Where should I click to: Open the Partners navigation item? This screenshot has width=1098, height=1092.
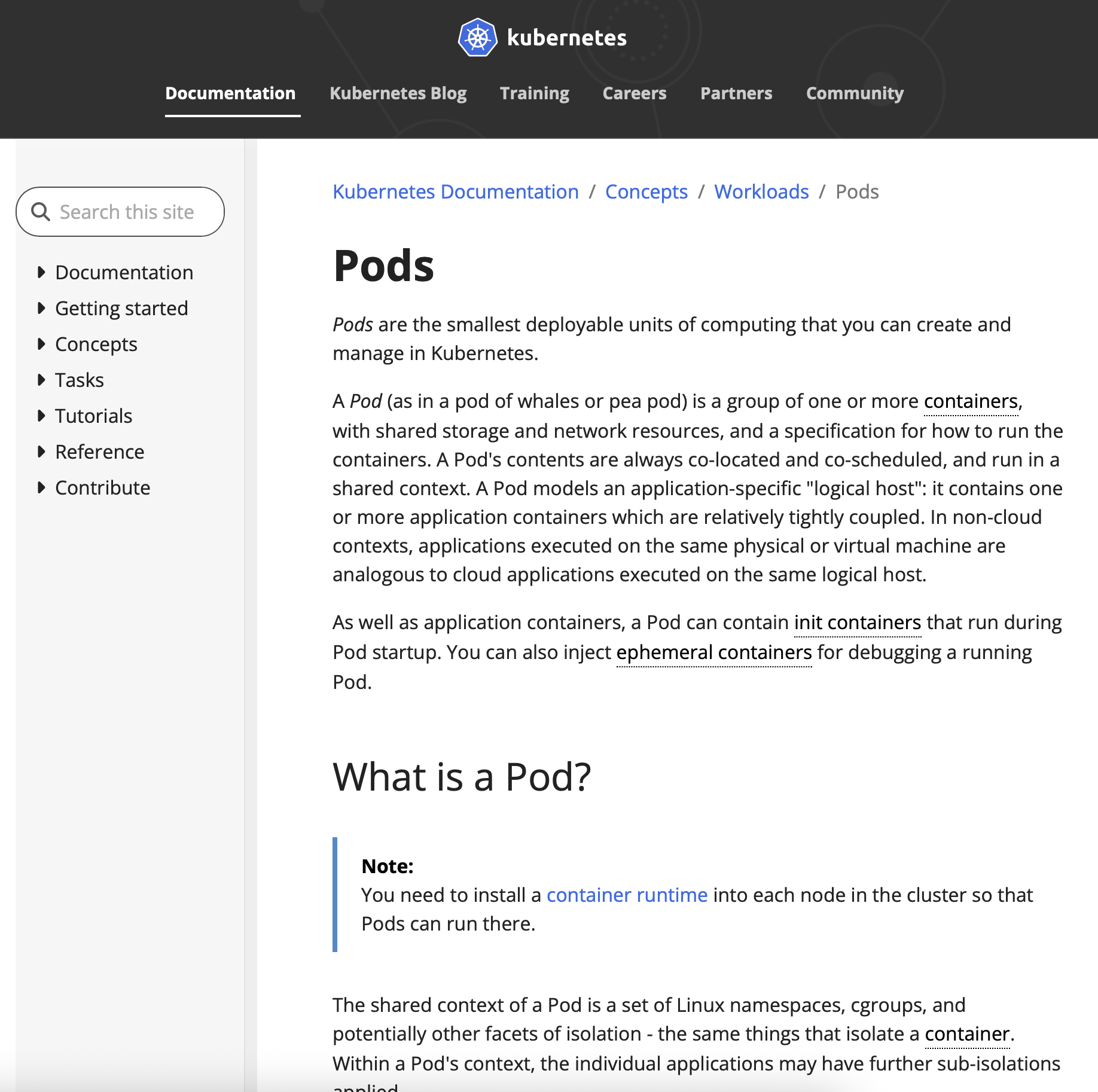[x=736, y=93]
